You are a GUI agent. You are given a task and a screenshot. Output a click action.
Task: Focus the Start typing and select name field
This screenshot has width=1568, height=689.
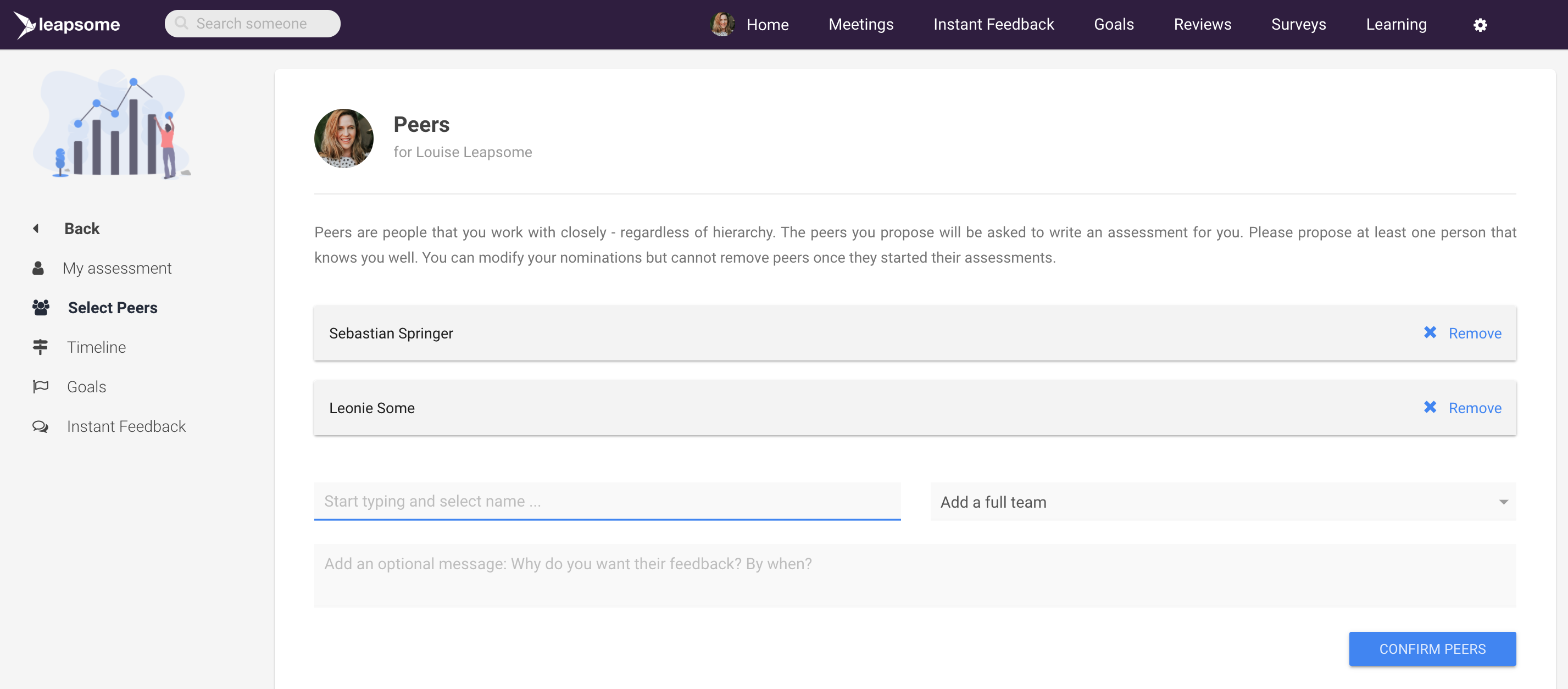pos(607,501)
